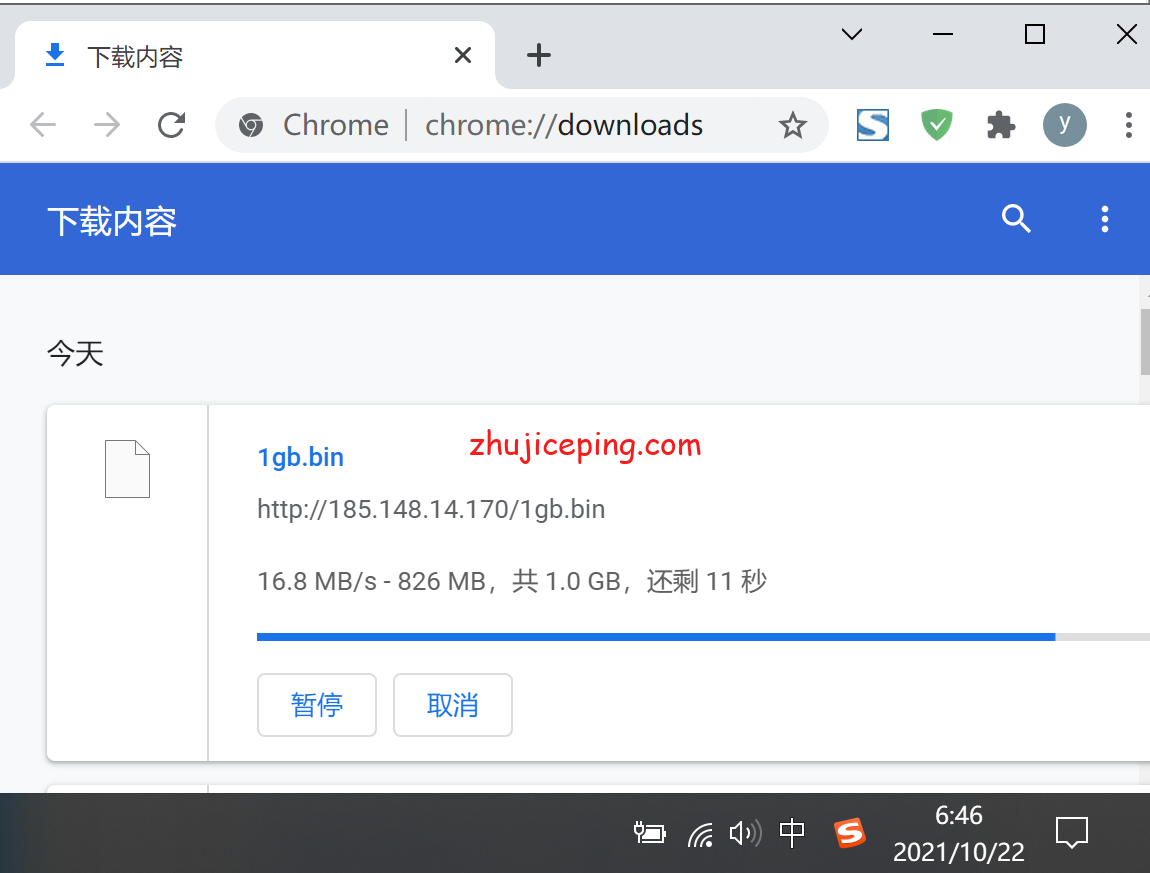Click the back navigation arrow

pyautogui.click(x=42, y=125)
